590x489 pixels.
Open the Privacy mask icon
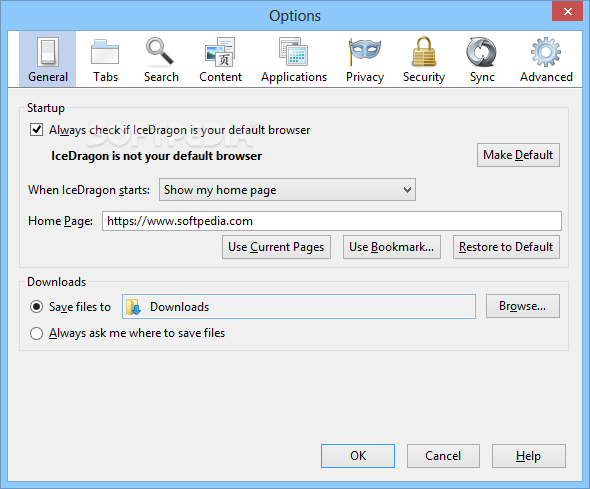pyautogui.click(x=364, y=51)
